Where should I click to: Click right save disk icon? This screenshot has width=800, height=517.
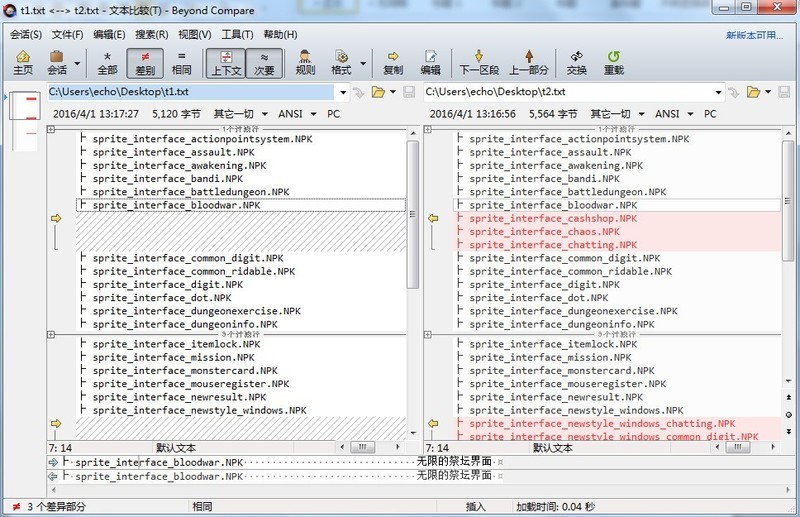pyautogui.click(x=784, y=92)
